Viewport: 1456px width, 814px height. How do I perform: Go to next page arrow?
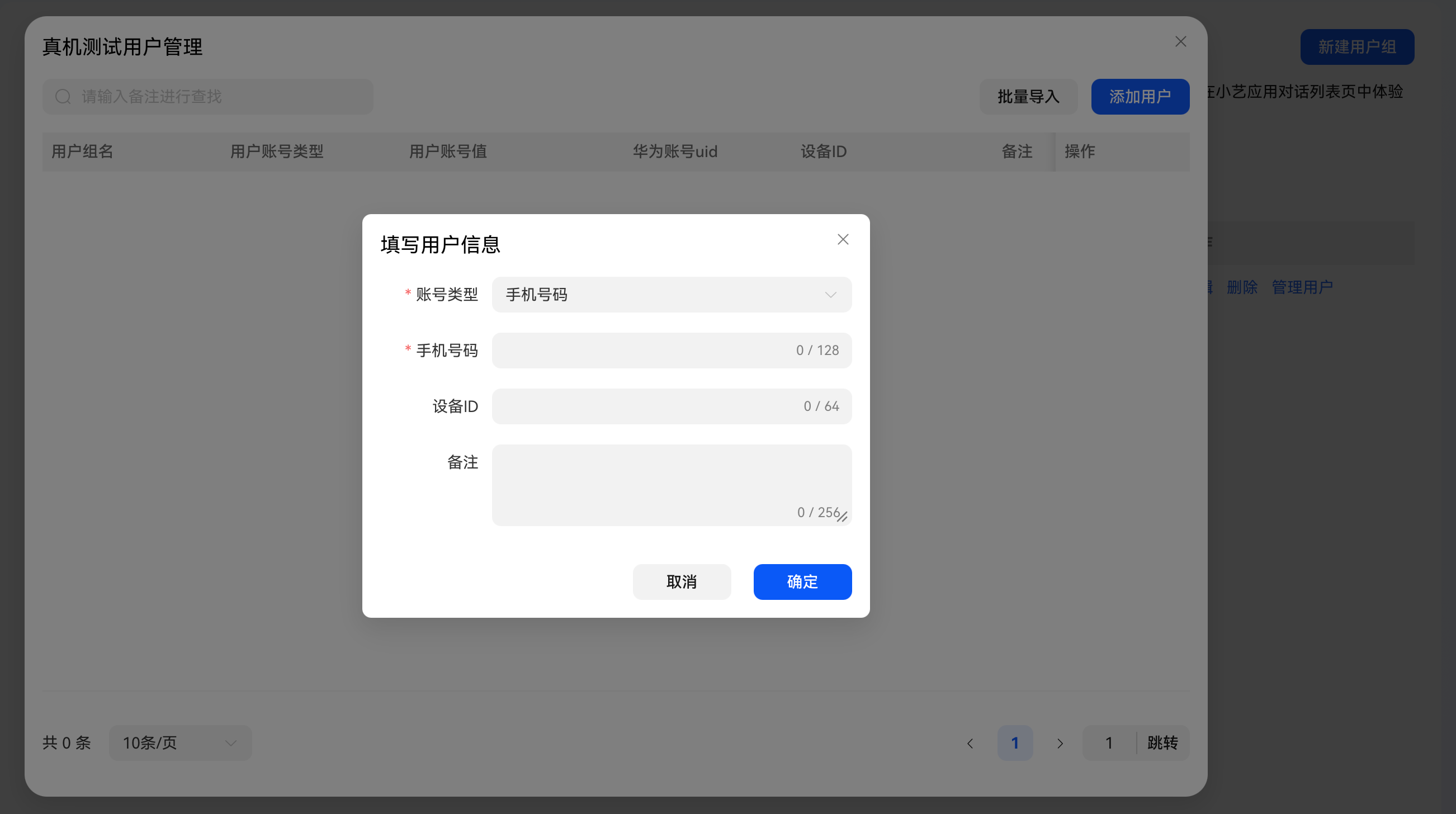1060,744
